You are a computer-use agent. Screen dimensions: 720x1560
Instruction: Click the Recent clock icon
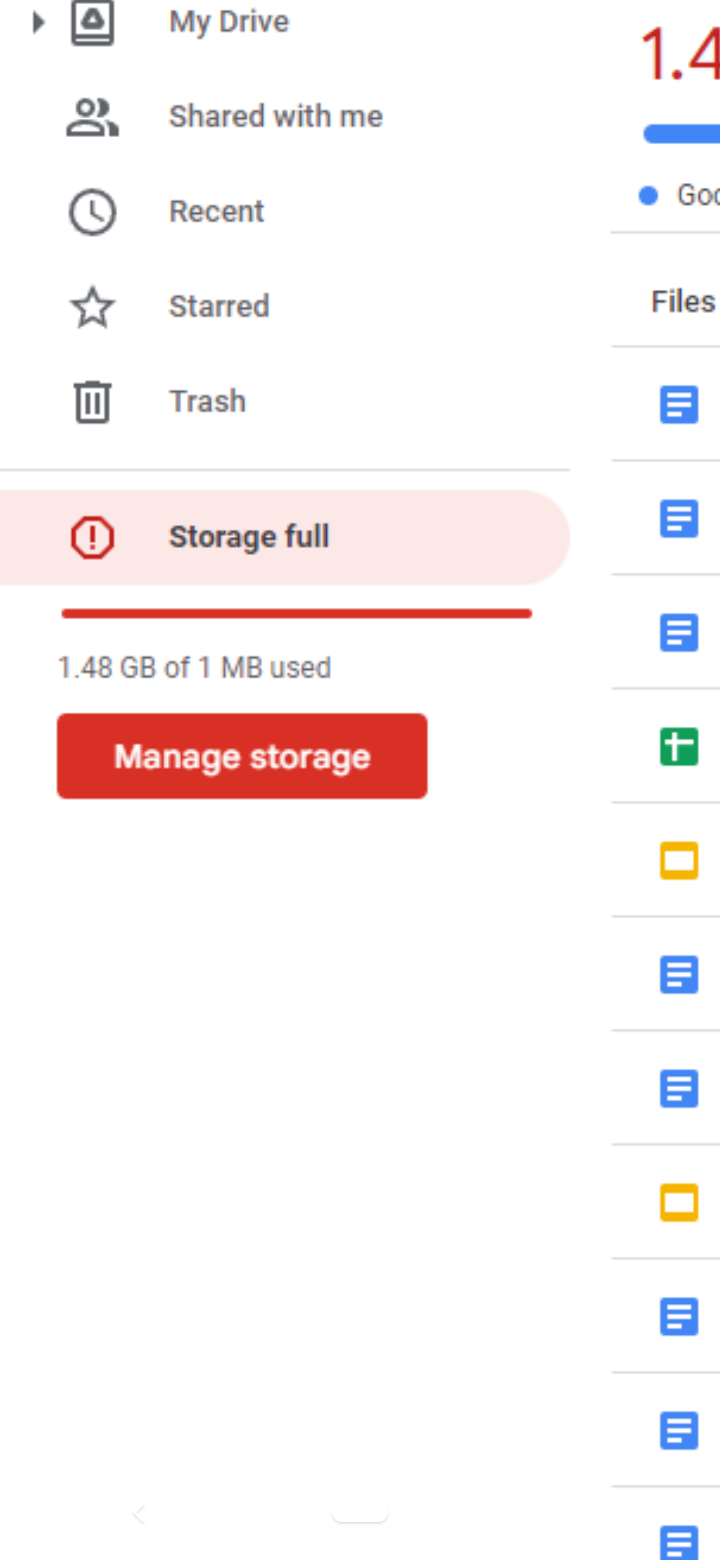92,212
